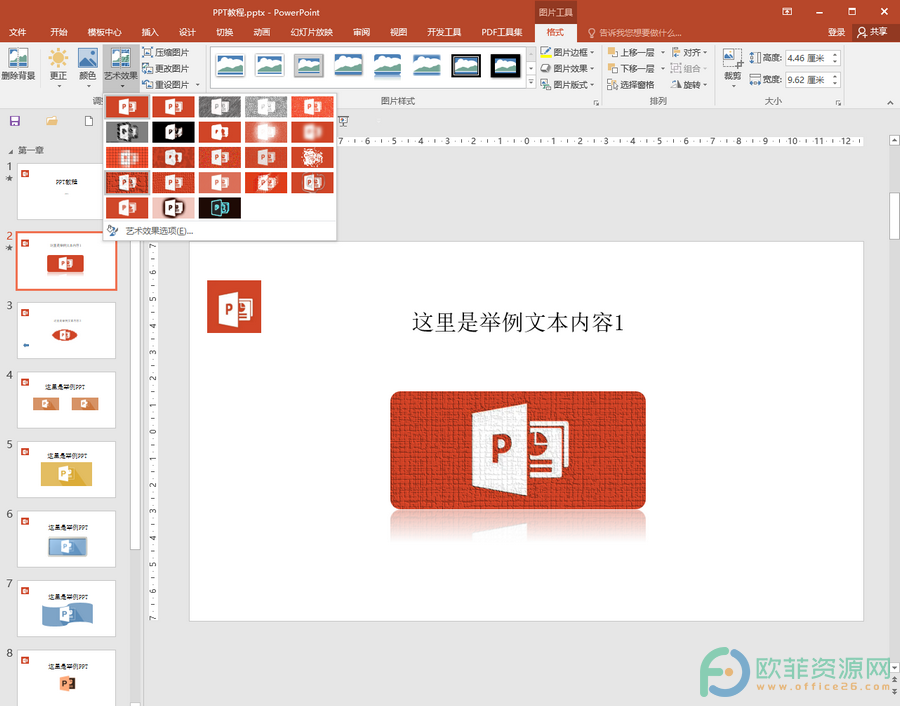Open the 模板中心 template center tab
900x706 pixels.
click(x=104, y=32)
